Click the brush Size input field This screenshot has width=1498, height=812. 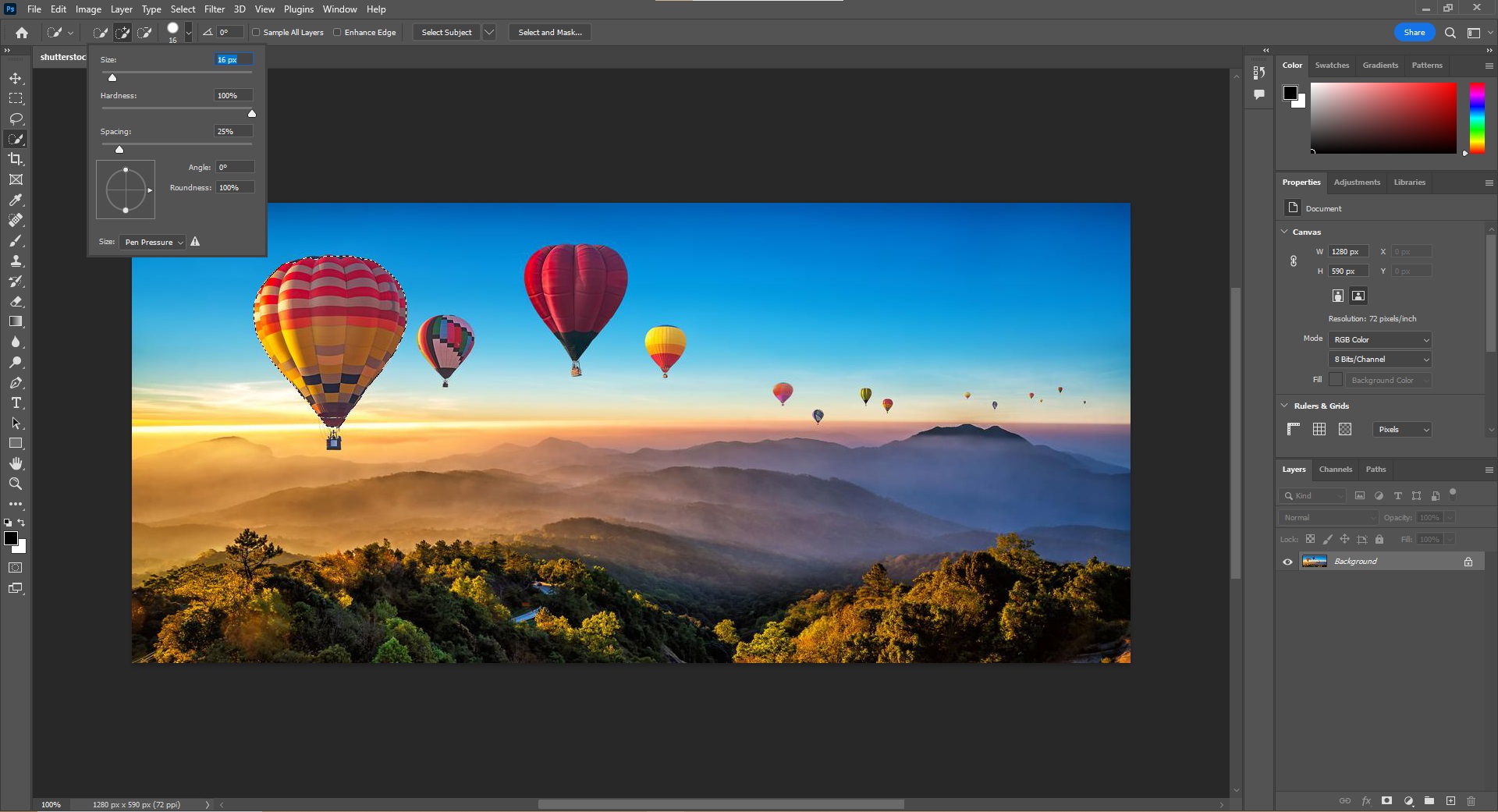pos(233,60)
